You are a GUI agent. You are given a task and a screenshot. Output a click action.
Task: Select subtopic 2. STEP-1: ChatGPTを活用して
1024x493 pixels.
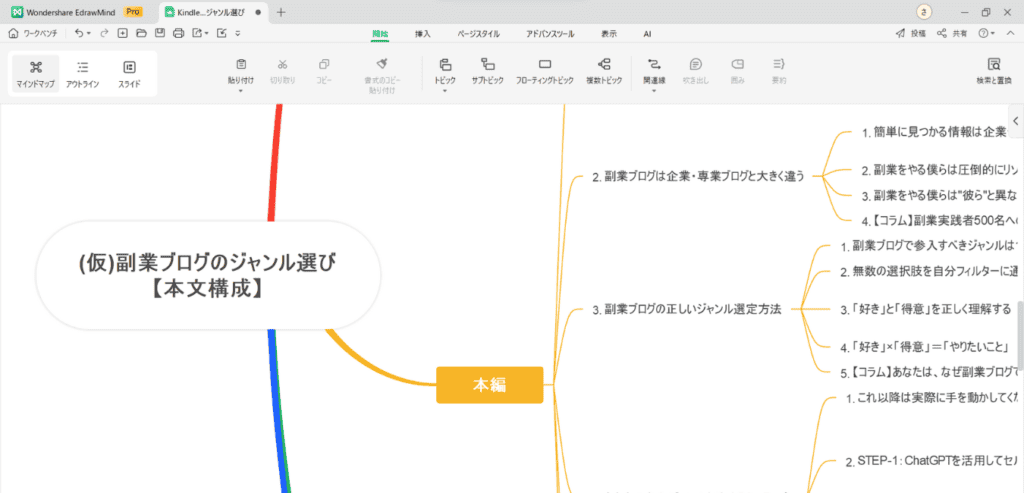point(933,462)
